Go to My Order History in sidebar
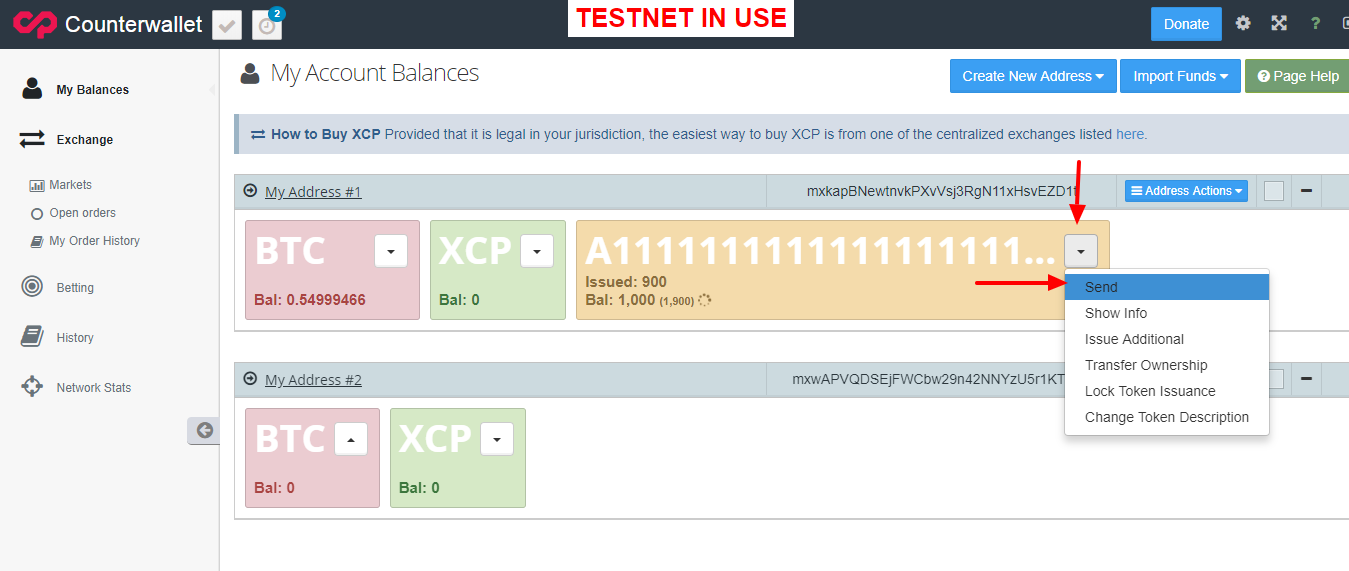The image size is (1349, 571). click(94, 241)
